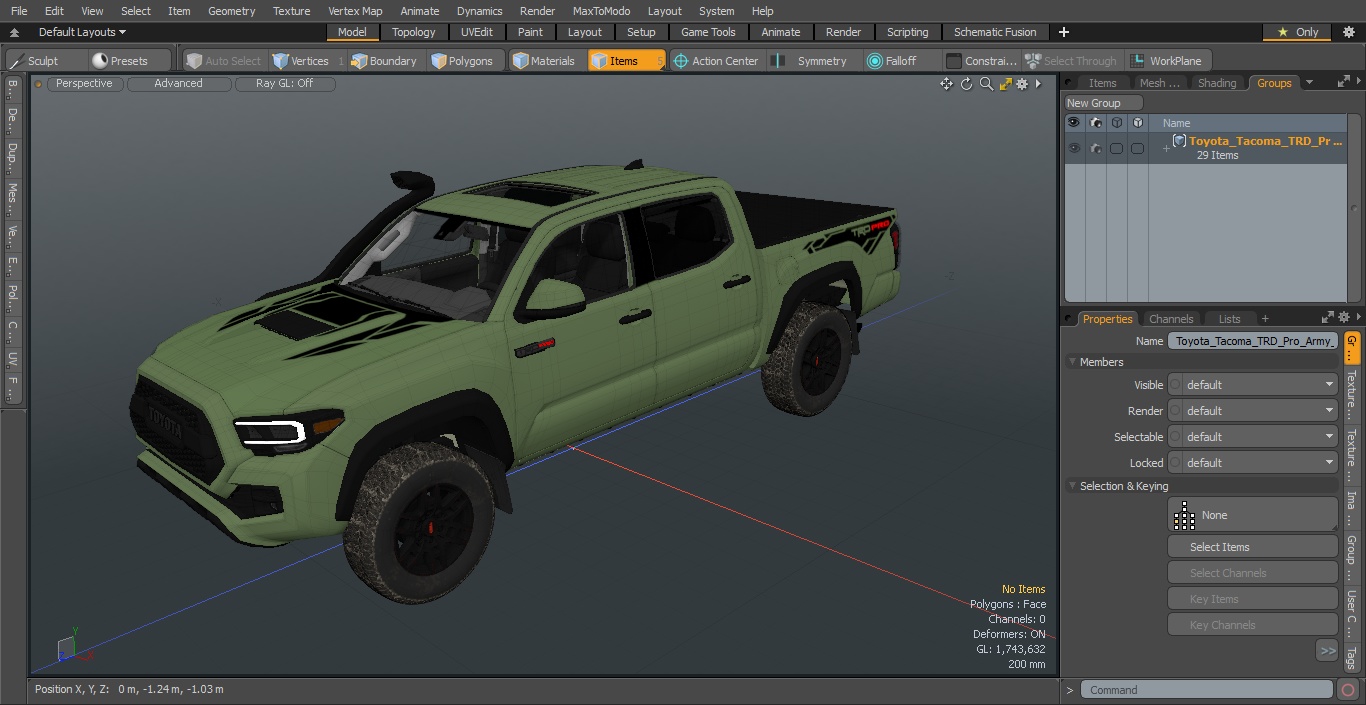
Task: Open the Action Center options
Action: pos(717,61)
